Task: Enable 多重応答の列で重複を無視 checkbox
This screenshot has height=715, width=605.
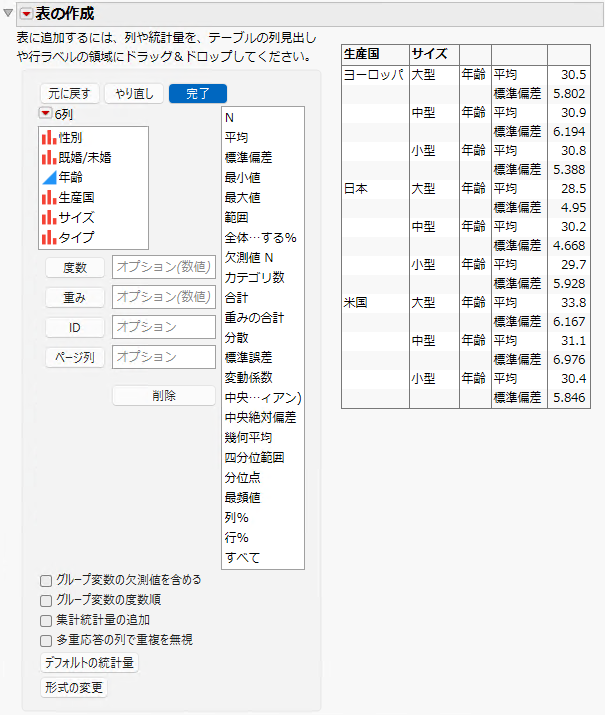Action: tap(46, 641)
